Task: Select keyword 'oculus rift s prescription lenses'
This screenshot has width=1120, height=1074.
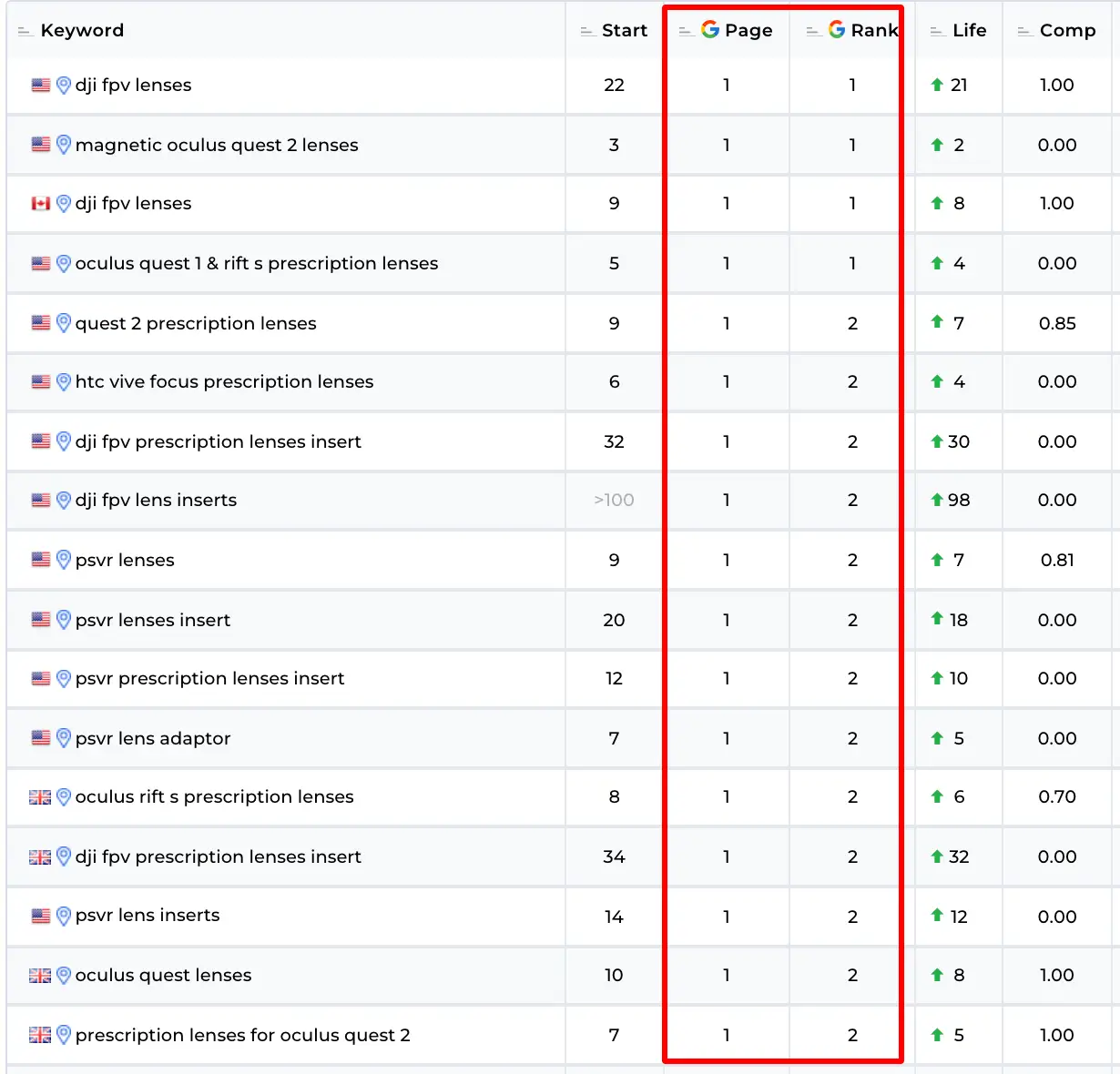Action: point(214,796)
